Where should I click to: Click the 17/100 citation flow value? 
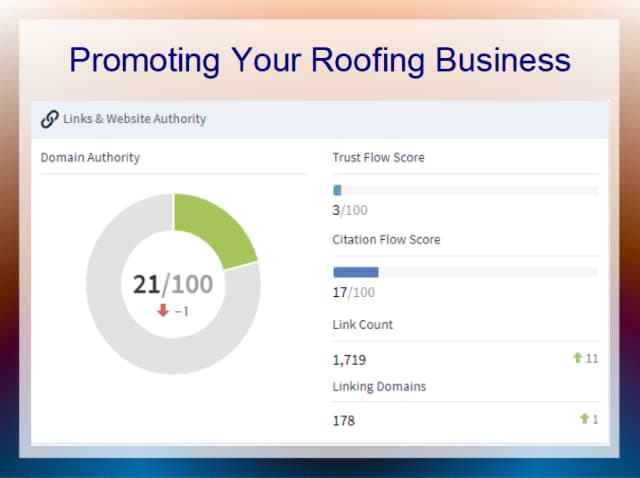353,293
